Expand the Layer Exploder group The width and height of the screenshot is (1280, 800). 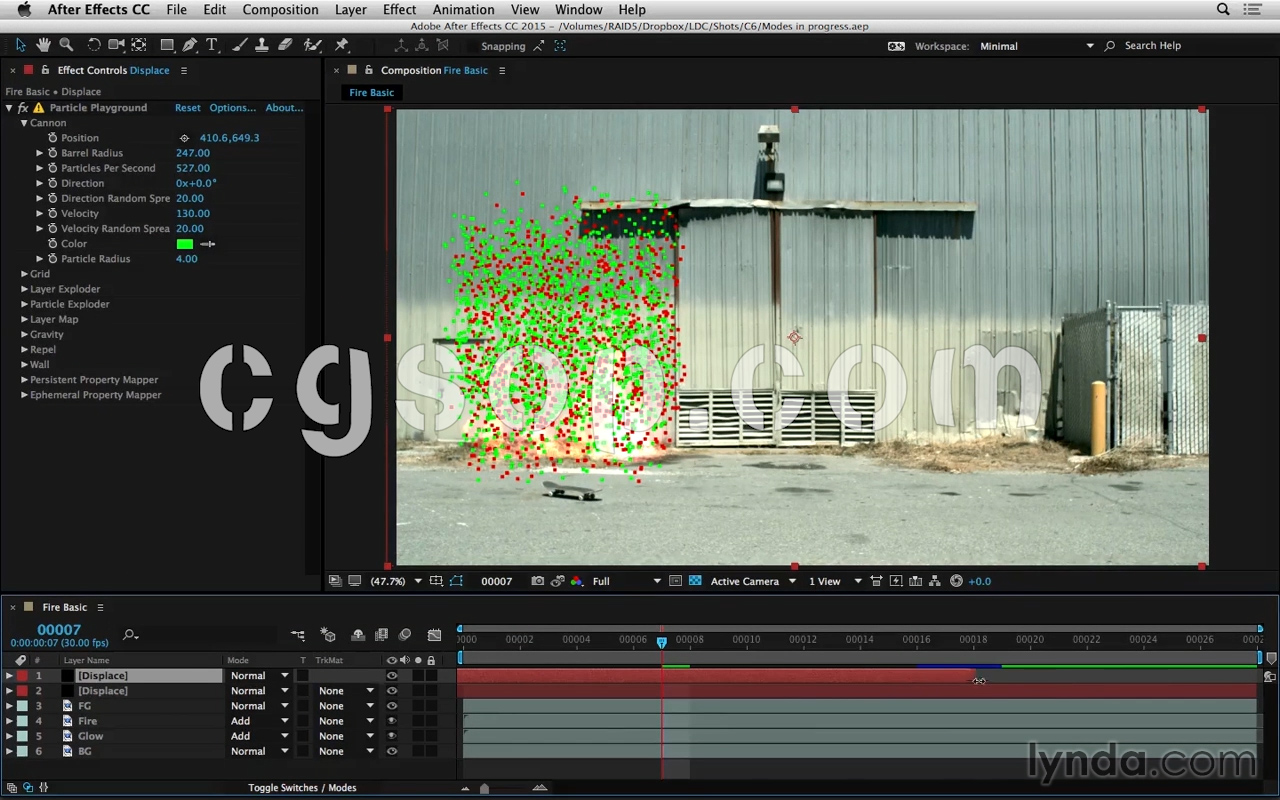pyautogui.click(x=24, y=289)
